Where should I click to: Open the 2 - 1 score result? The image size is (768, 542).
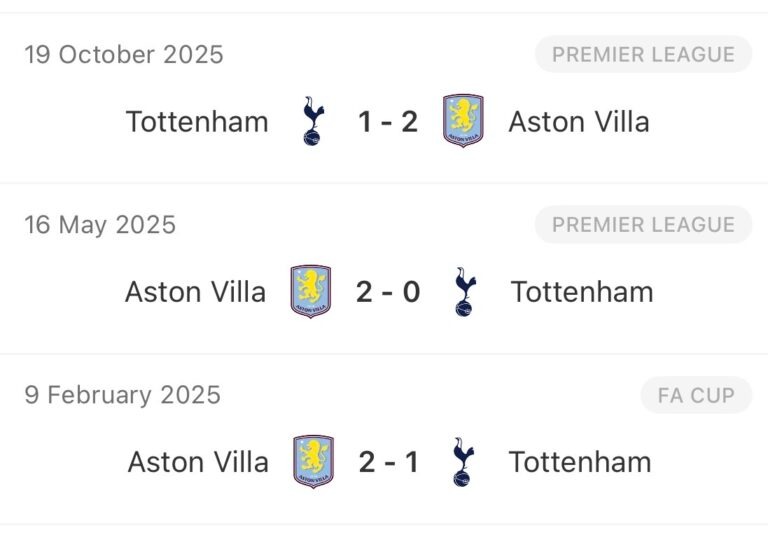[x=388, y=462]
